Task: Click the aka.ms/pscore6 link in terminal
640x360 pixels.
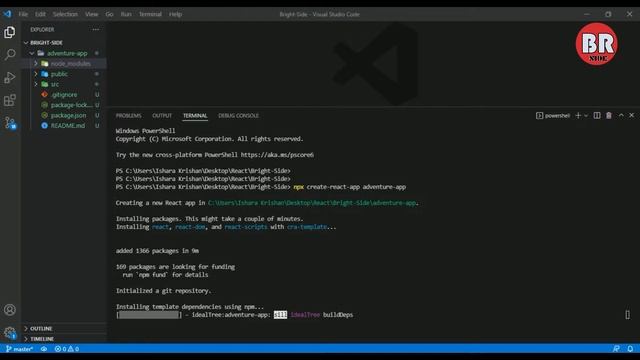Action: click(277, 155)
